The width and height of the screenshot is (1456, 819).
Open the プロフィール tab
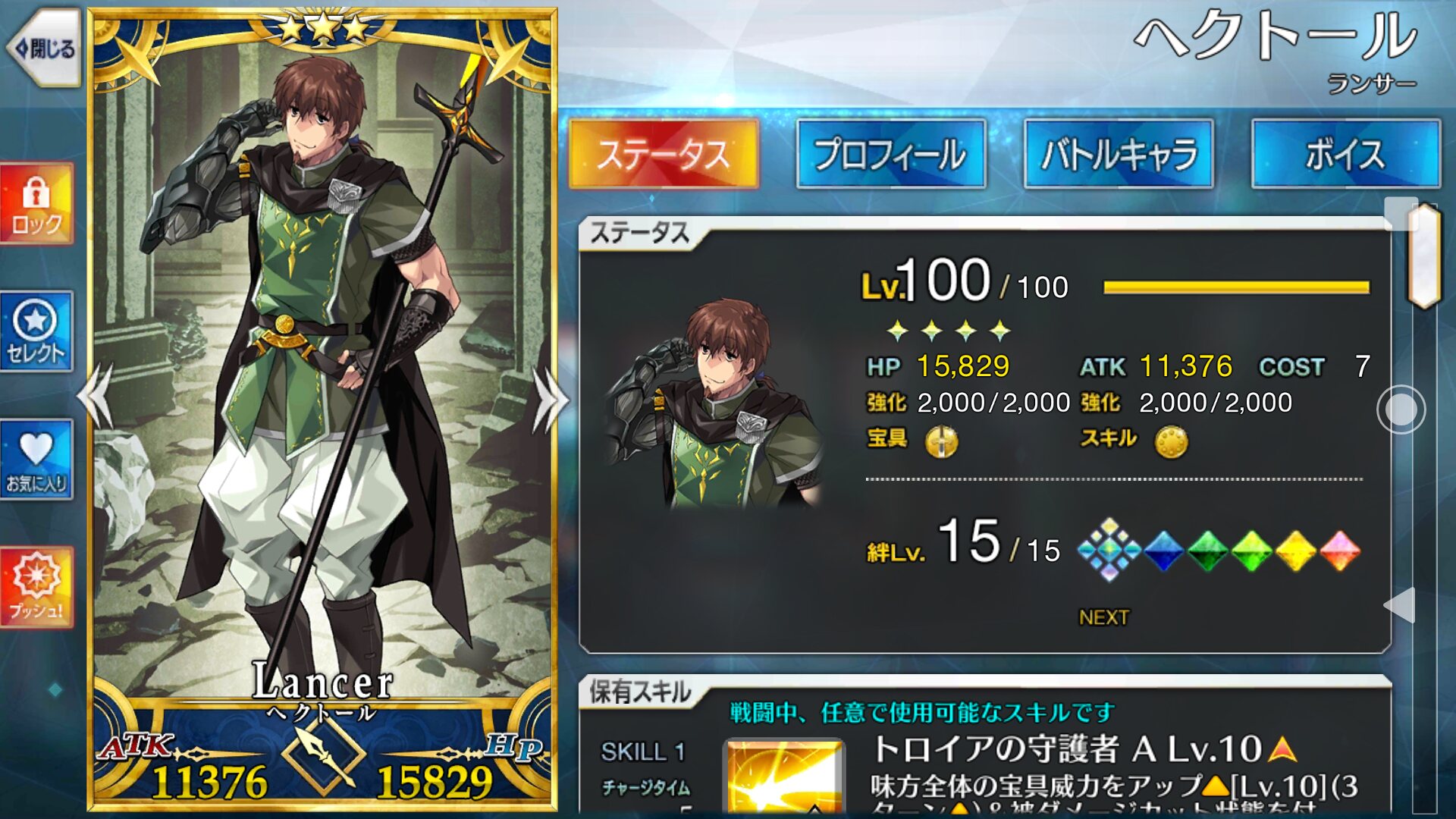891,154
